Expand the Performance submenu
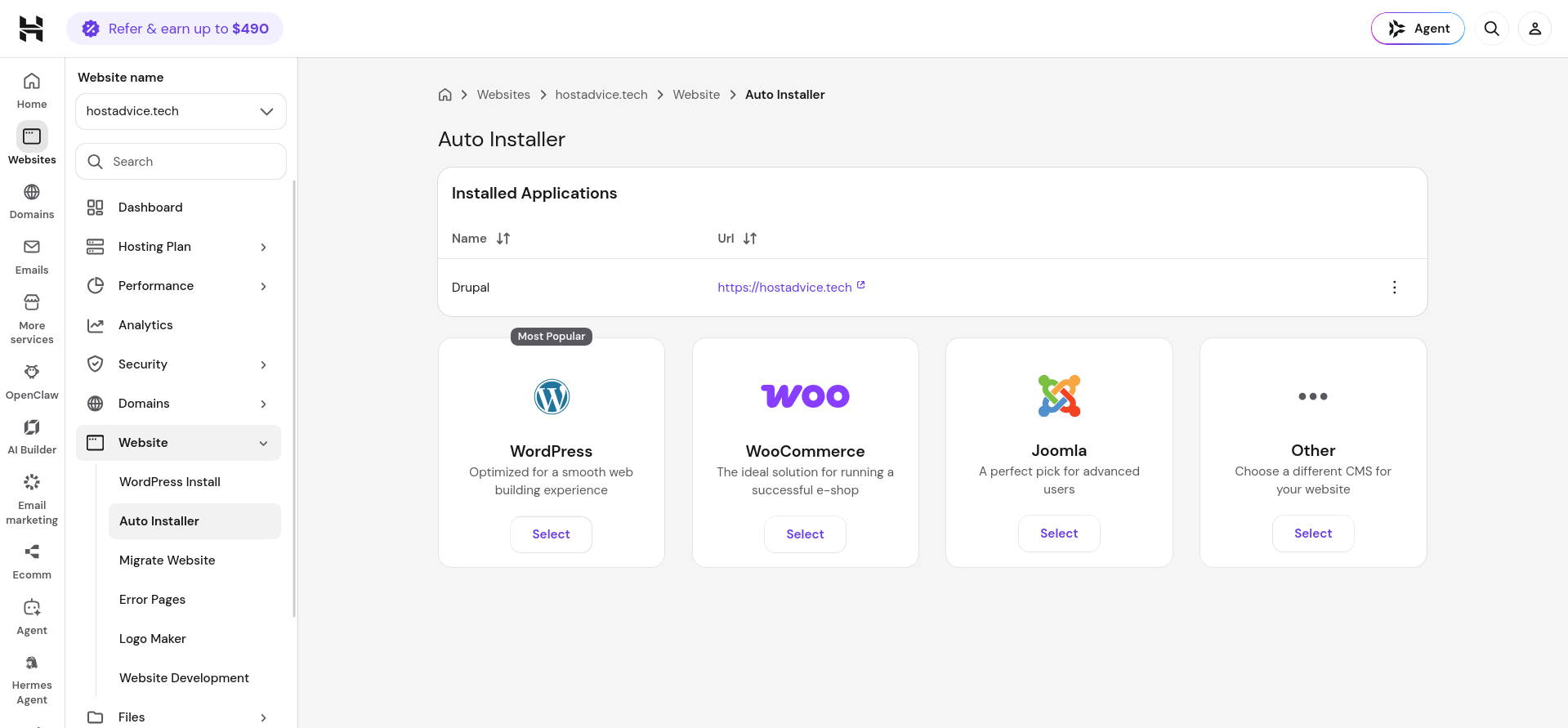The image size is (1568, 728). coord(264,286)
